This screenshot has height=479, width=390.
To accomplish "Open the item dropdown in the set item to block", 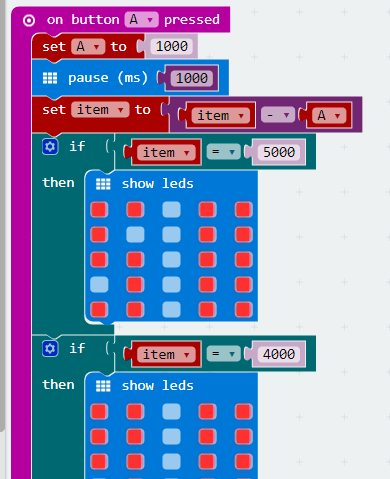I will click(100, 110).
